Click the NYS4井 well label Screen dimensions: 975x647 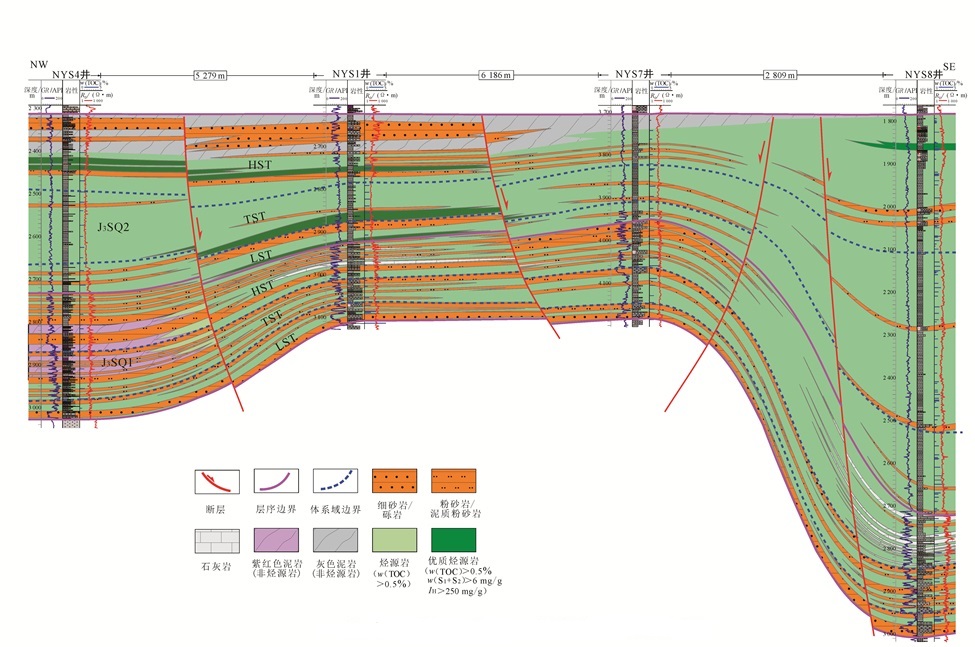click(71, 74)
